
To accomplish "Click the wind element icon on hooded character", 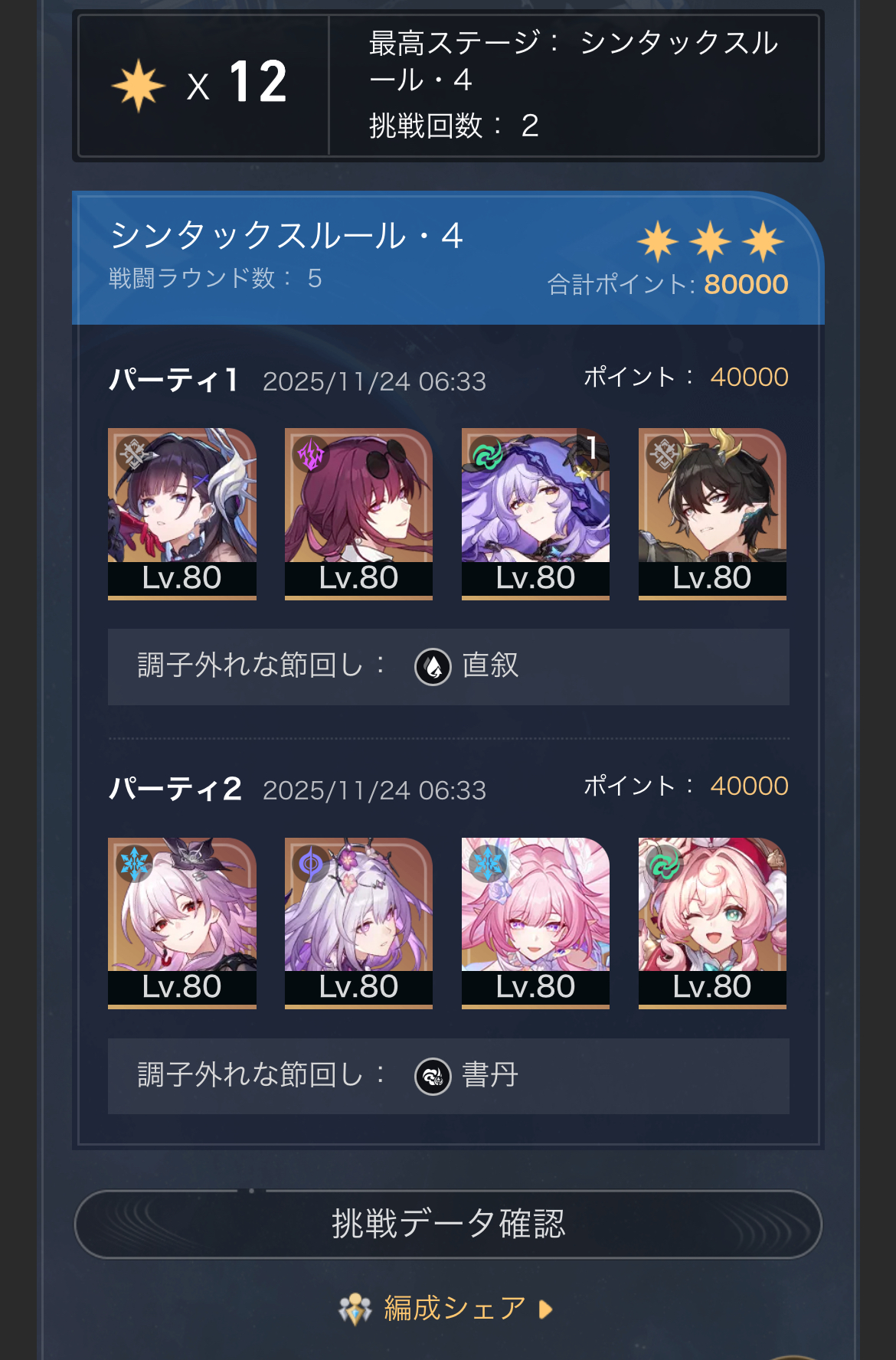I will 487,454.
